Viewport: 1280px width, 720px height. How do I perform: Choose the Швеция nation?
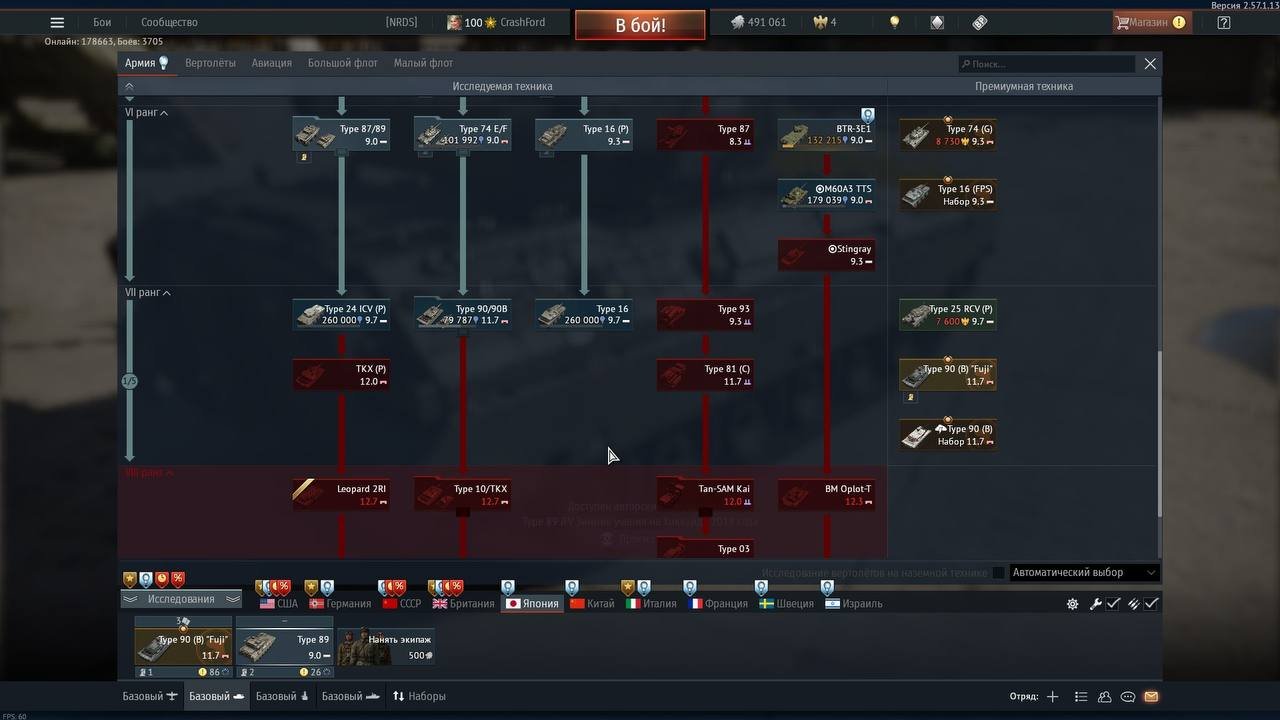coord(787,604)
